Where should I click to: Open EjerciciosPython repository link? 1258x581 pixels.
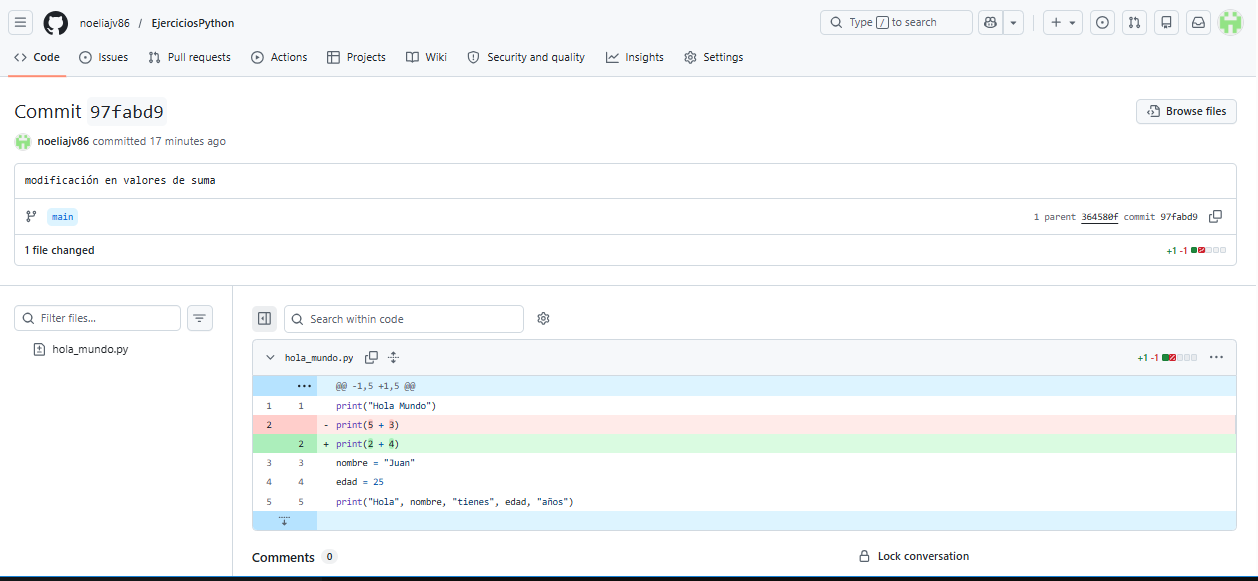click(193, 23)
